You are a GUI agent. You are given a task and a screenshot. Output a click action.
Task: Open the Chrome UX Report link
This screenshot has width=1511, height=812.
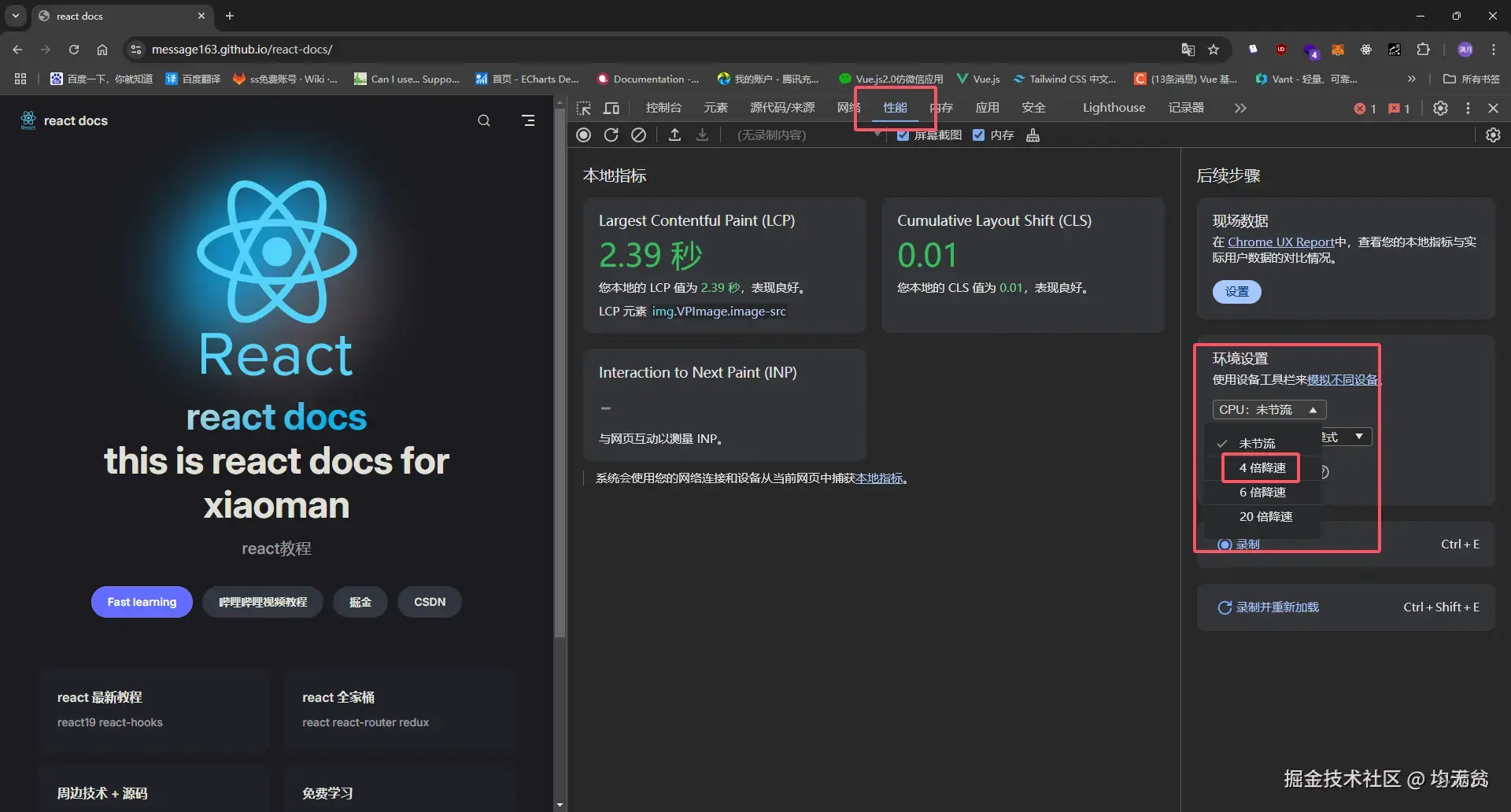pyautogui.click(x=1280, y=242)
